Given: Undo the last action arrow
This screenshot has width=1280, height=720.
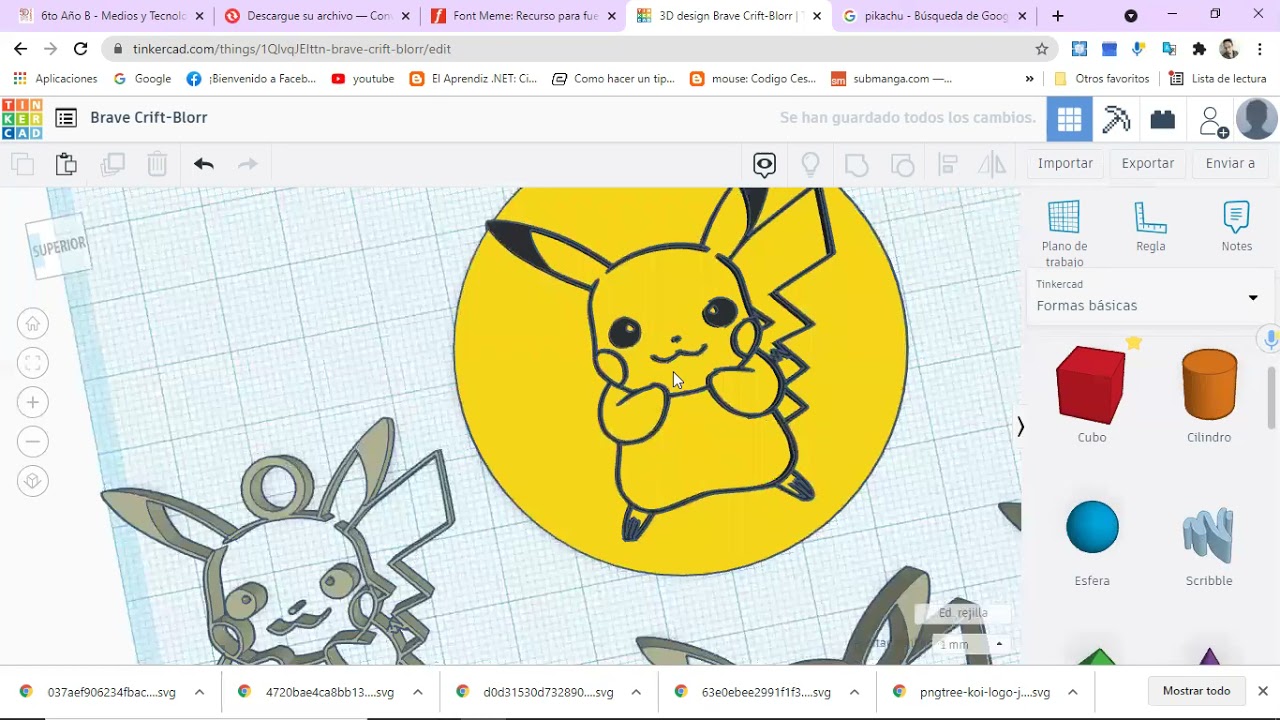Looking at the screenshot, I should [x=204, y=164].
